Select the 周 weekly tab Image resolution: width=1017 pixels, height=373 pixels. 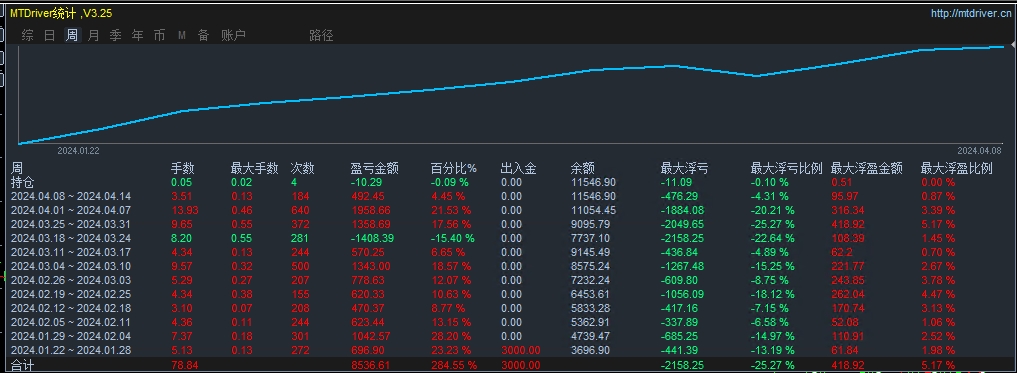(x=71, y=36)
